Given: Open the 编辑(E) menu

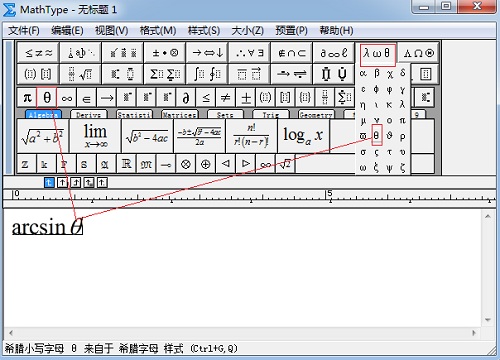Looking at the screenshot, I should pos(67,31).
